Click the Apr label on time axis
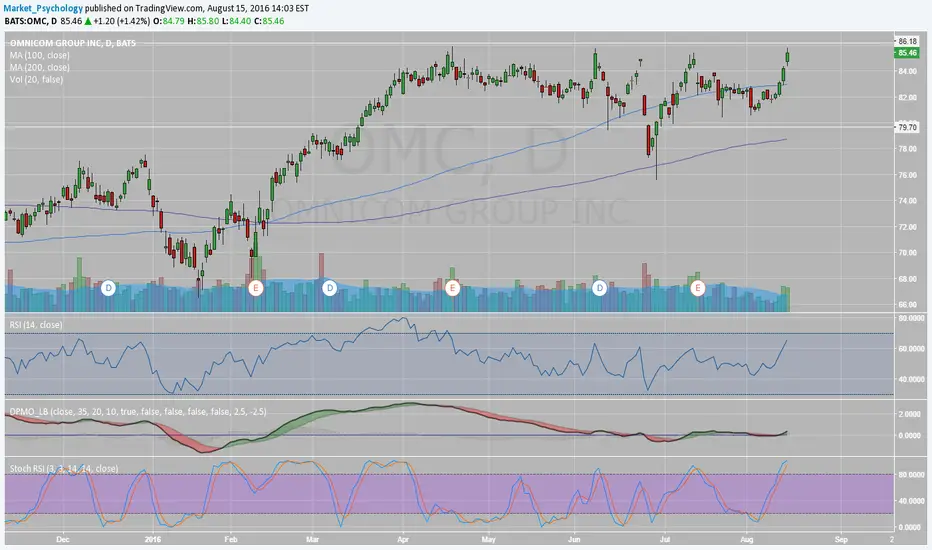This screenshot has width=932, height=550. [403, 540]
